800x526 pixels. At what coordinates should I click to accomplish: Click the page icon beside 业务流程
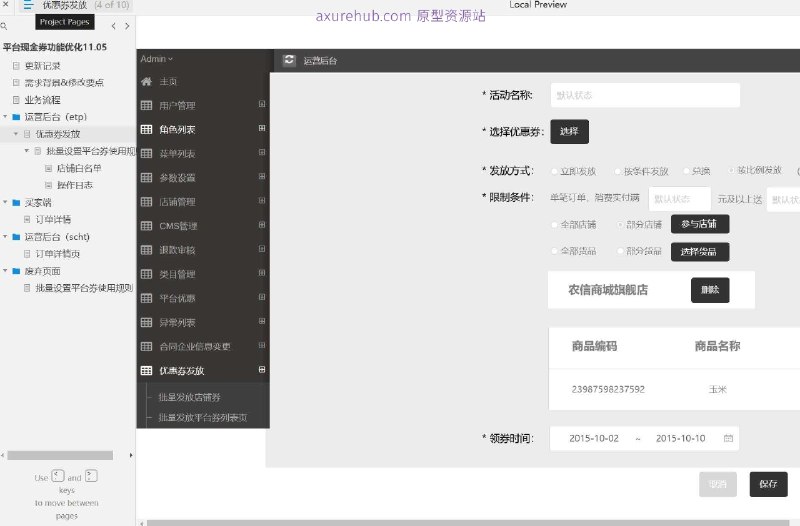tap(16, 100)
